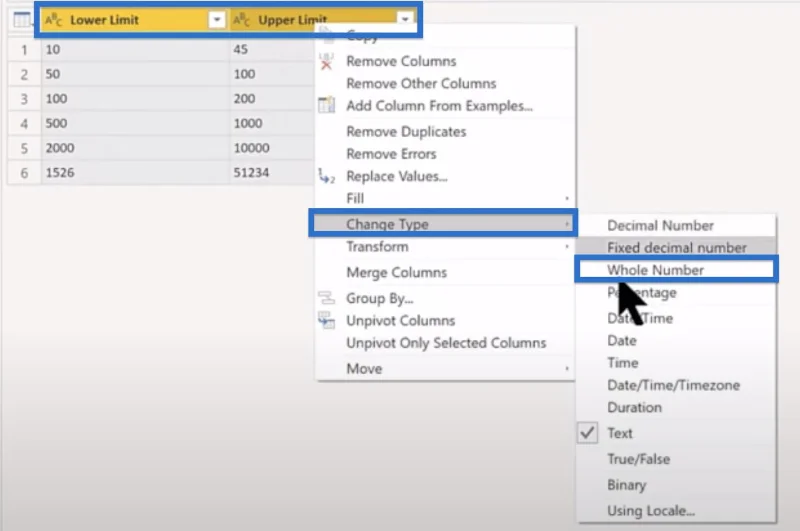Select row number 4
Viewport: 800px width, 531px height.
[x=24, y=123]
